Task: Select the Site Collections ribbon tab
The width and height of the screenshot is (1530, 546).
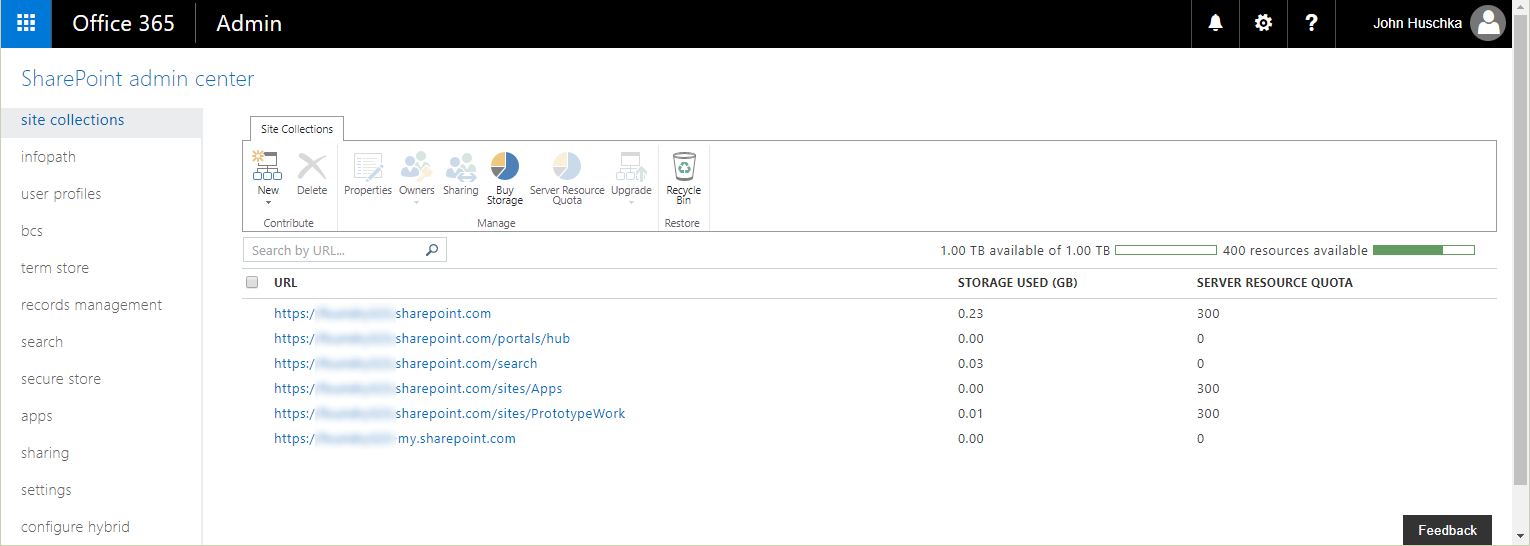Action: coord(297,129)
